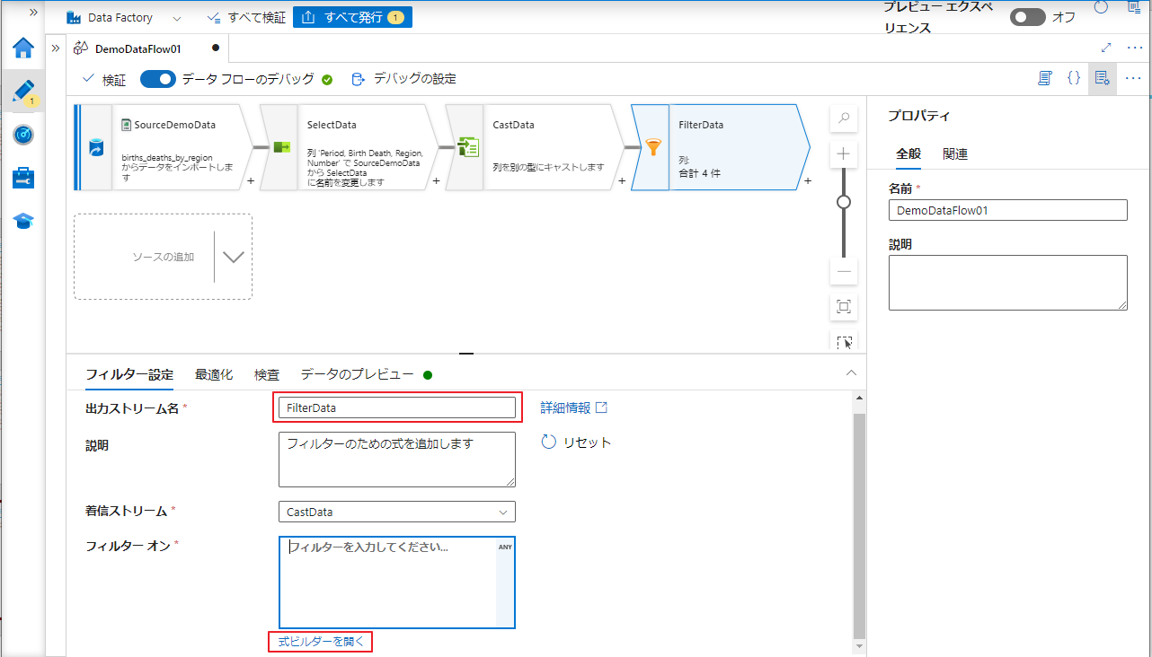This screenshot has width=1152, height=657.
Task: Open the Monitor gauge icon
Action: (x=24, y=134)
